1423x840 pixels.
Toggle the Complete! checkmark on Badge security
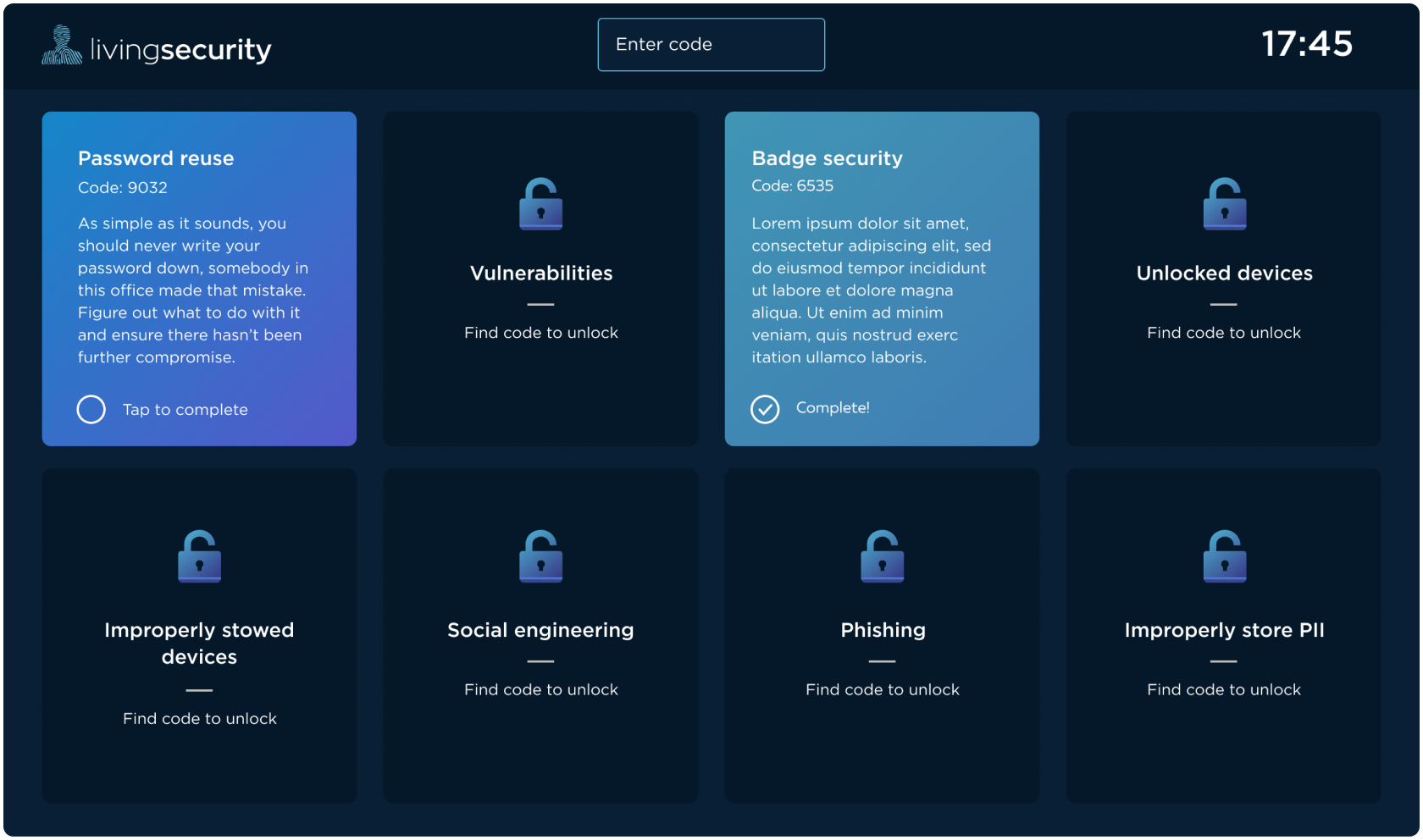765,409
